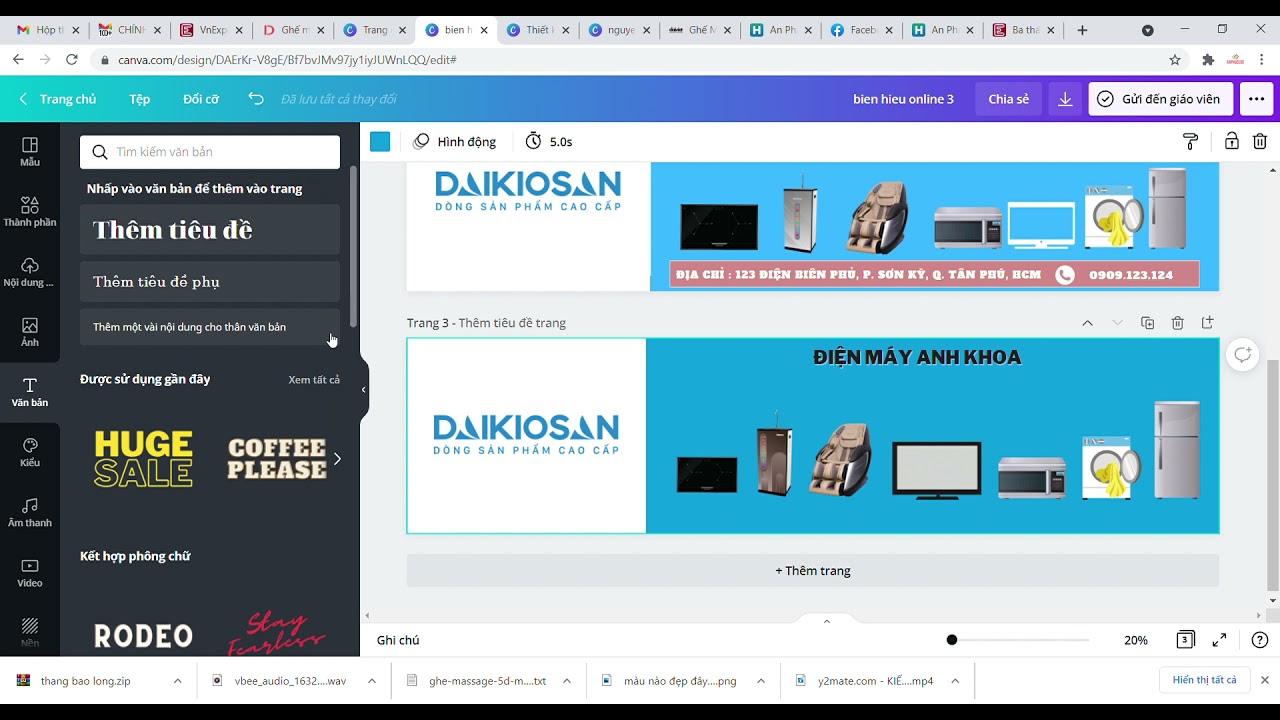
Task: Switch to the Facebook browser tab
Action: click(x=861, y=30)
